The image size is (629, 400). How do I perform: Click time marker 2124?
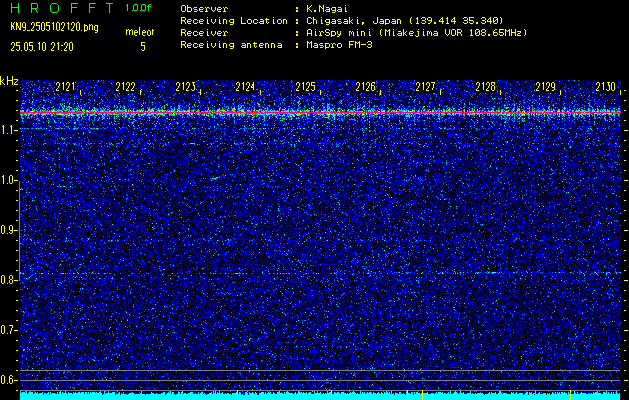(245, 87)
